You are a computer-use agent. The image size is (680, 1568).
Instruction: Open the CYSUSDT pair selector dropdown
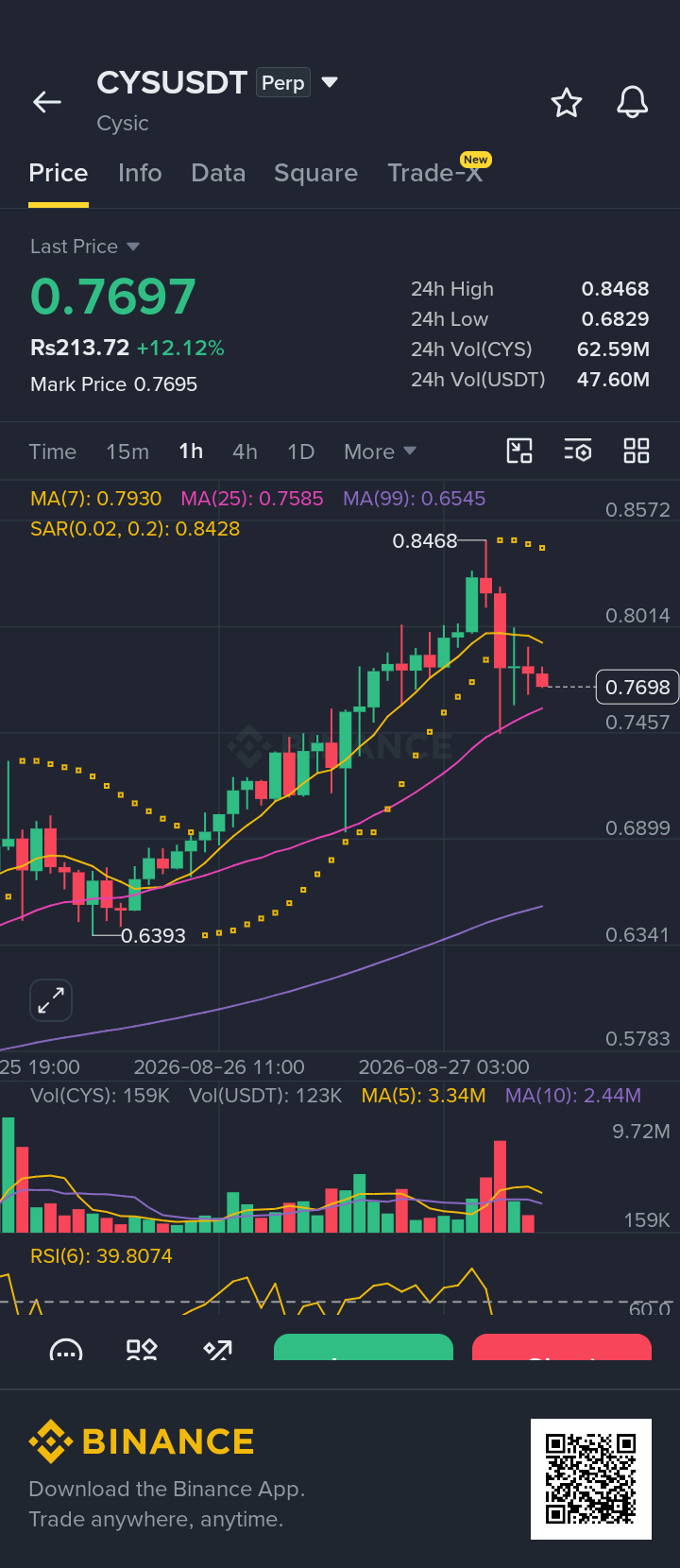coord(330,82)
